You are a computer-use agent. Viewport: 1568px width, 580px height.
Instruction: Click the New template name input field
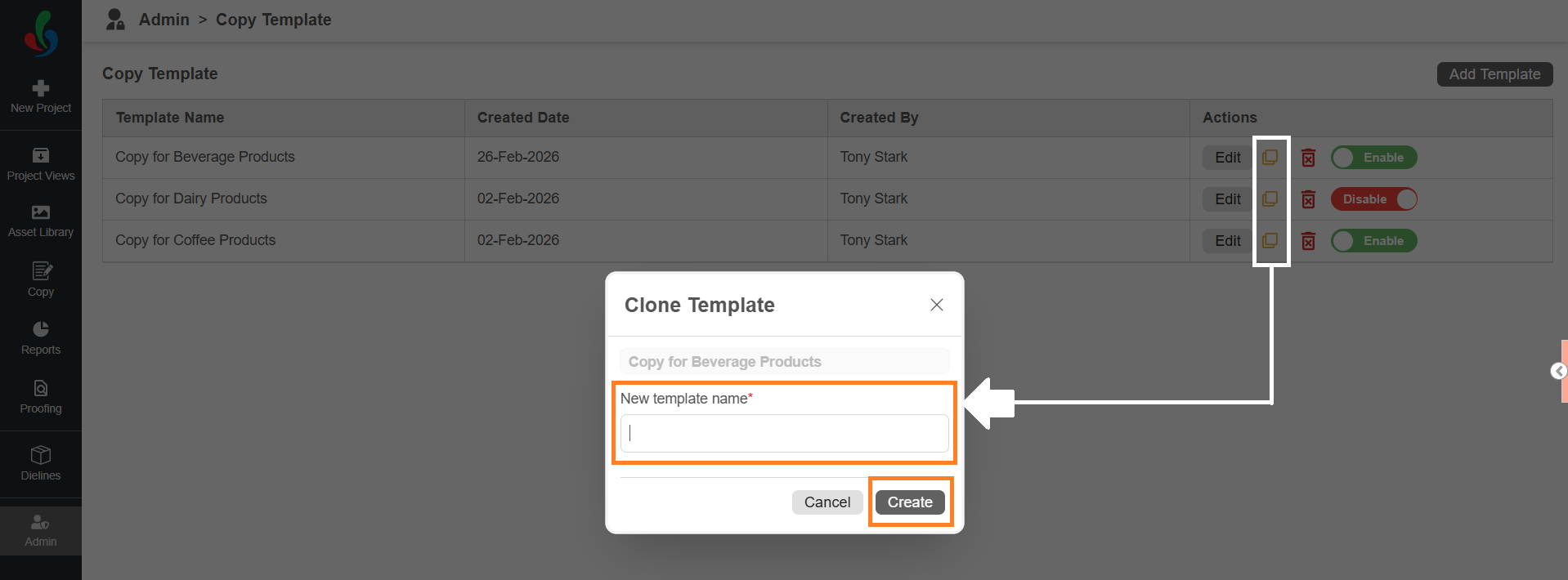point(784,434)
